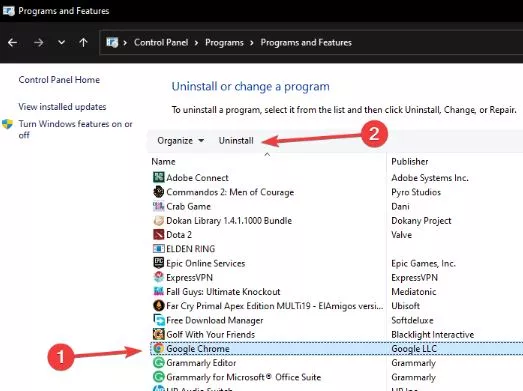Go forward with the forward arrow
Screen dimensions: 523x391
coord(38,43)
